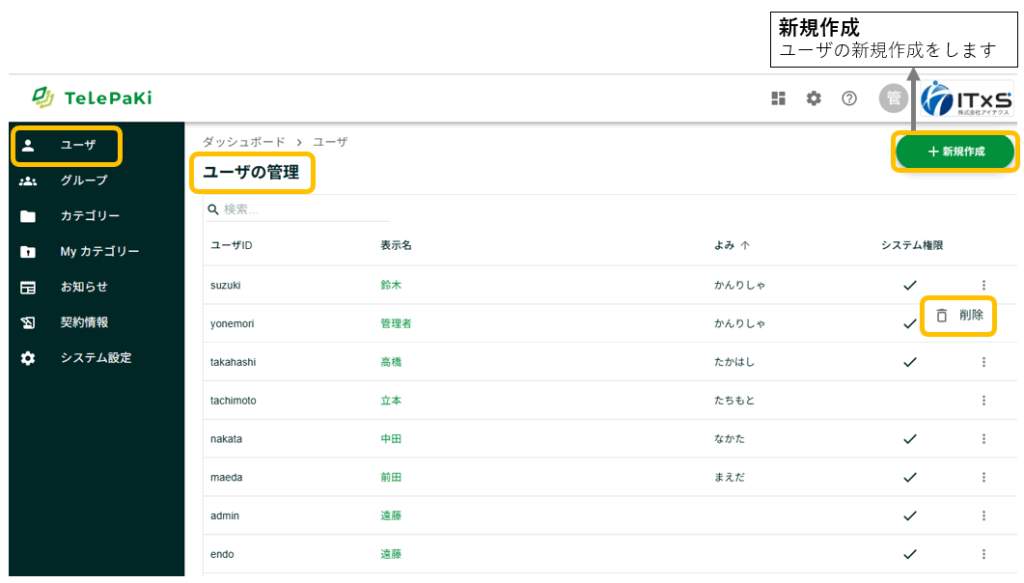Open user link 鈴木 in list
Screen dimensions: 1024x583
coord(391,285)
